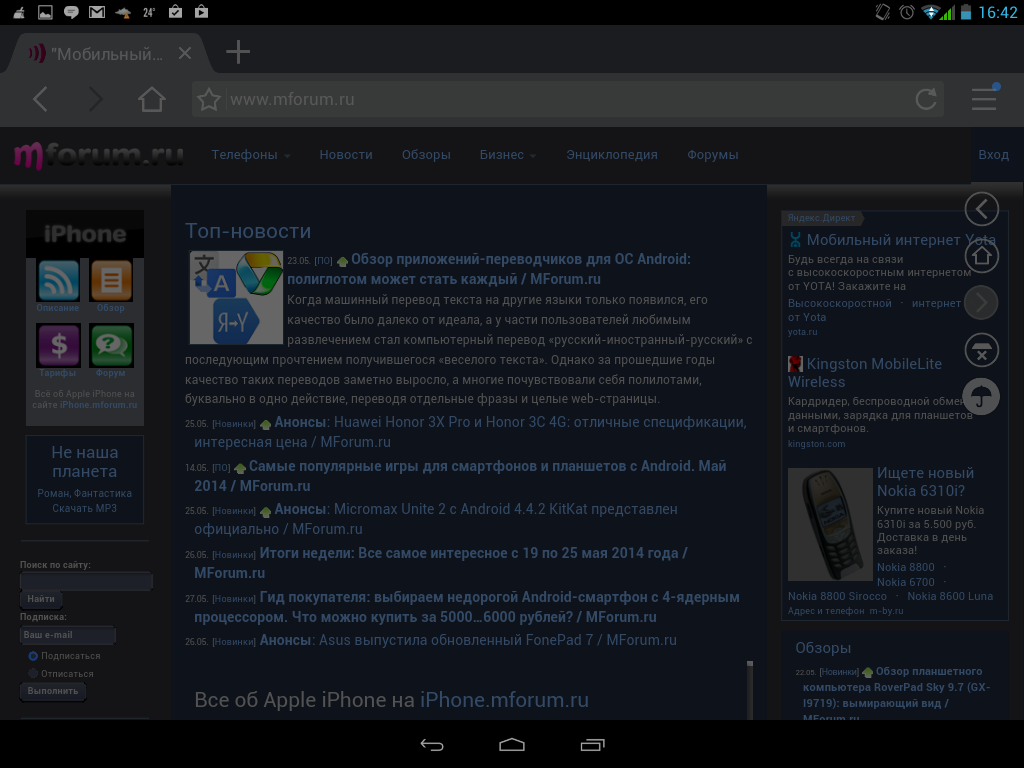The height and width of the screenshot is (768, 1024).
Task: Follow the Nokia 8800 Sirocco link
Action: 837,596
